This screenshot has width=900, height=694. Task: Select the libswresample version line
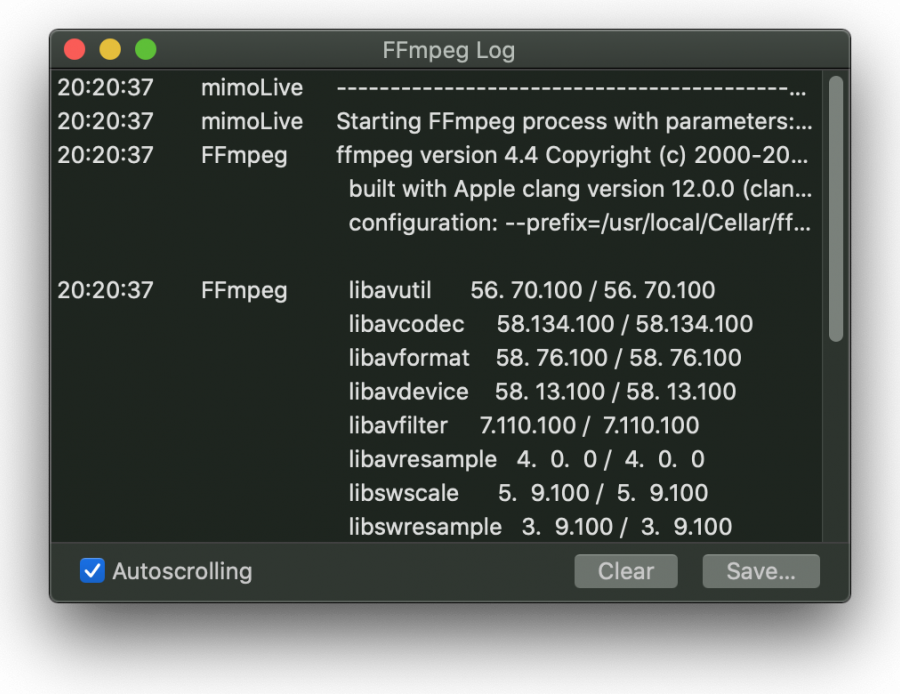(540, 527)
